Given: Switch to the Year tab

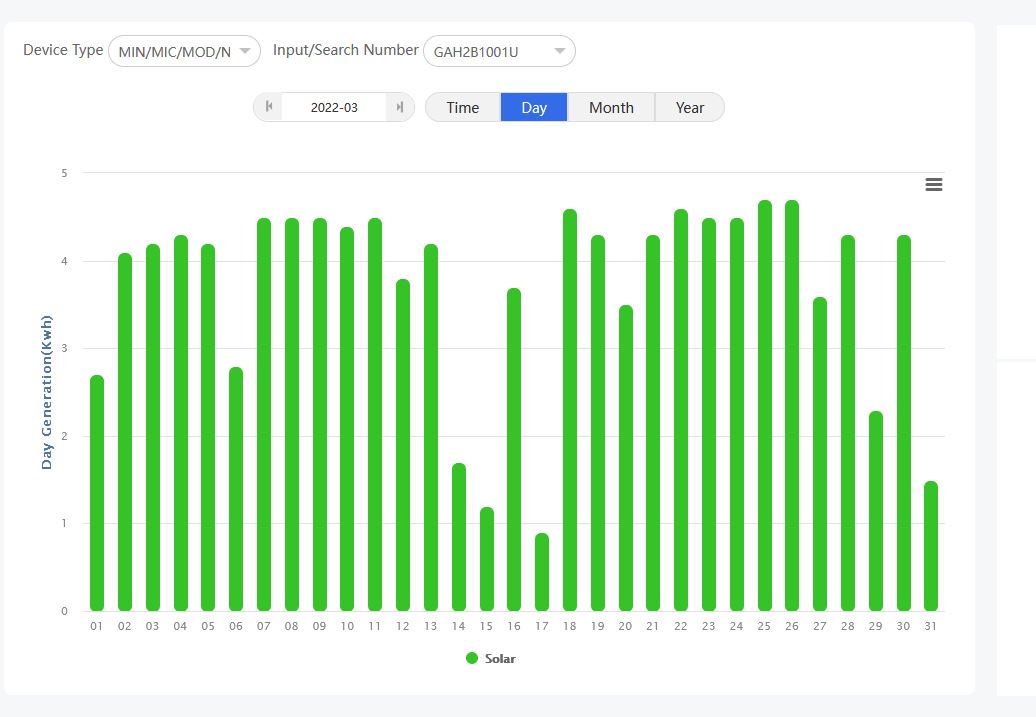Looking at the screenshot, I should tap(690, 107).
